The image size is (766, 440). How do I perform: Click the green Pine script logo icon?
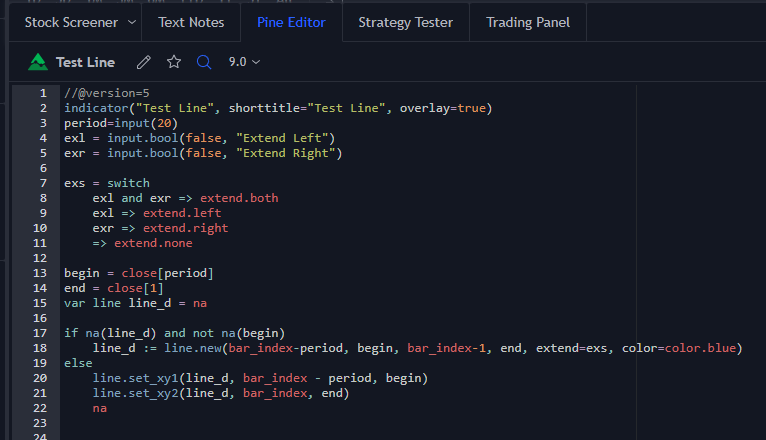click(38, 62)
